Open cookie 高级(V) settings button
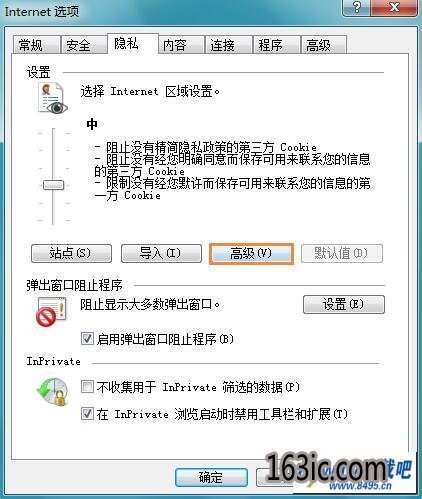Screen dimensions: 422x499 [x=251, y=254]
